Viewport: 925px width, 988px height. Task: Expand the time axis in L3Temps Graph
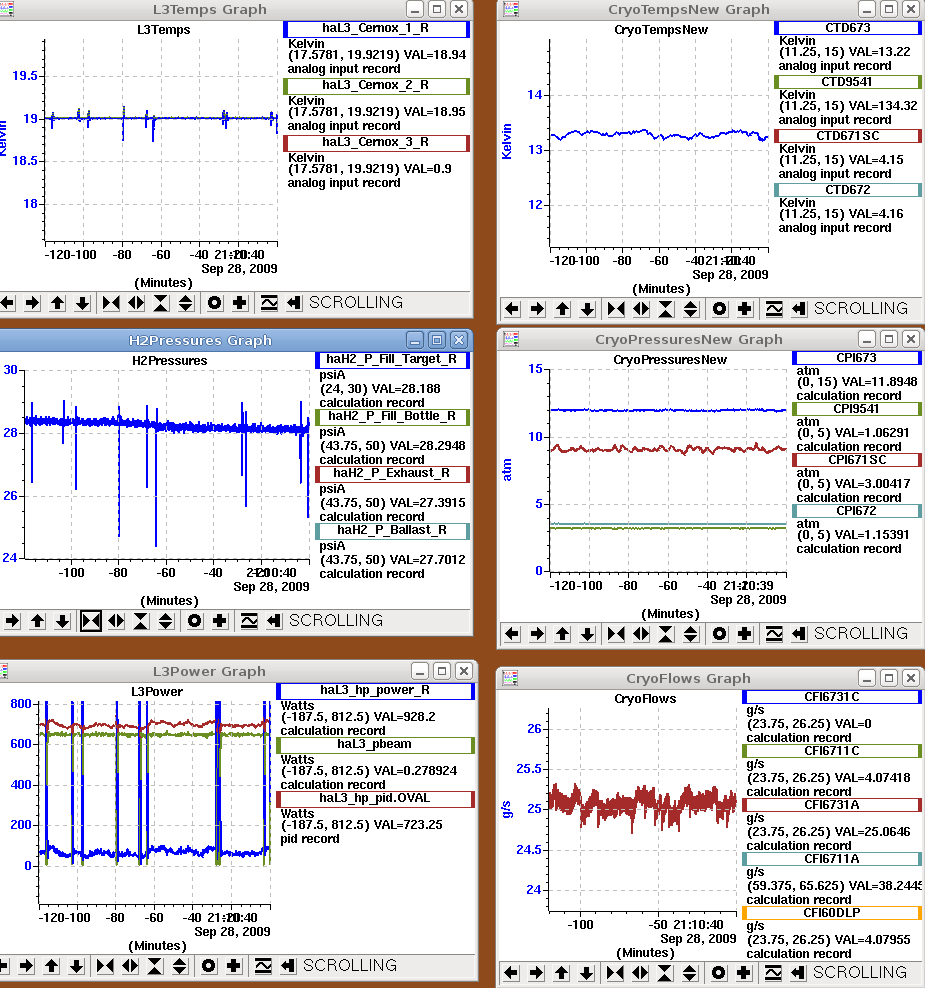pos(136,303)
